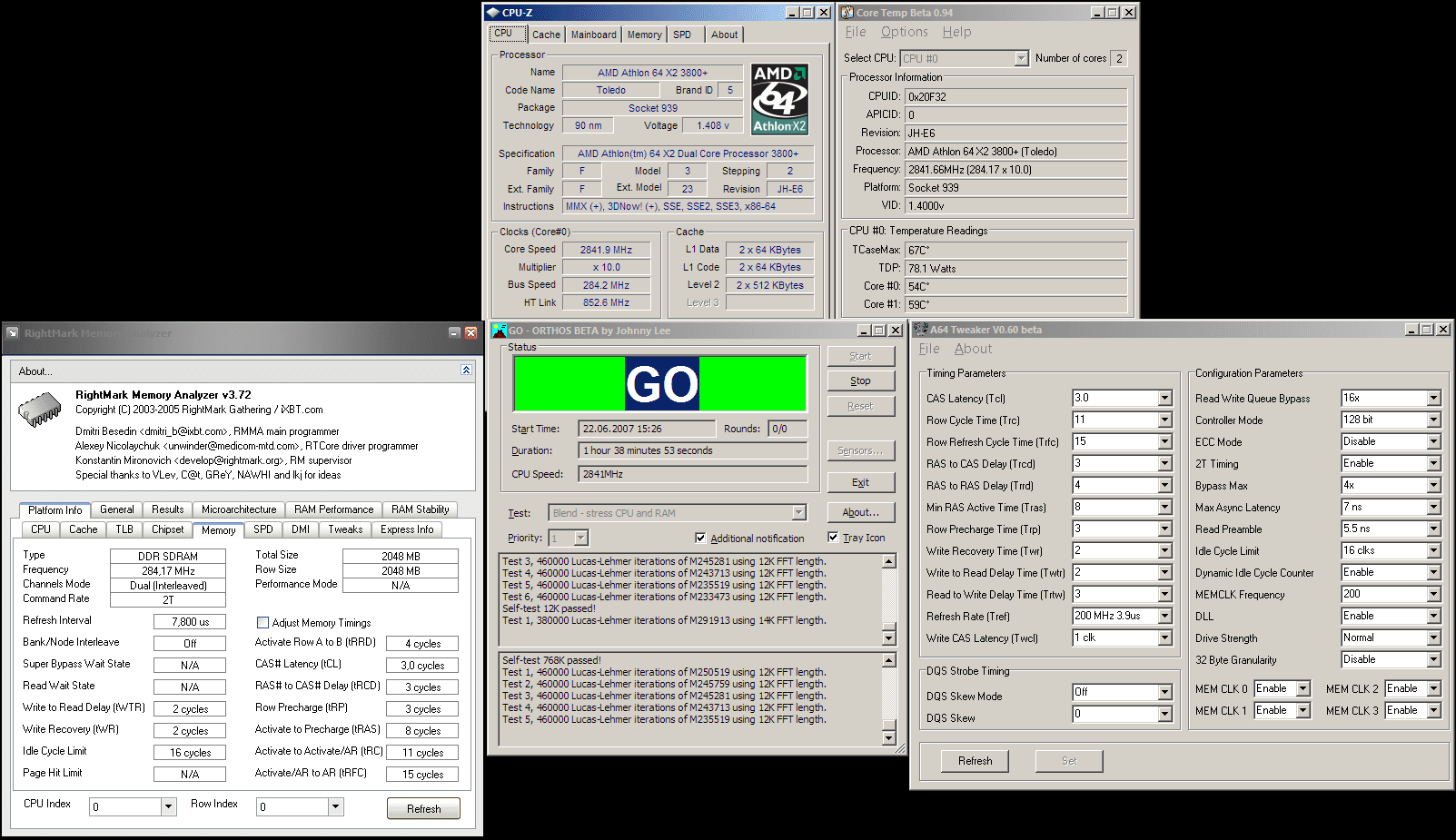
Task: Open the Chipset sub-tab in RightMark
Action: [x=167, y=529]
